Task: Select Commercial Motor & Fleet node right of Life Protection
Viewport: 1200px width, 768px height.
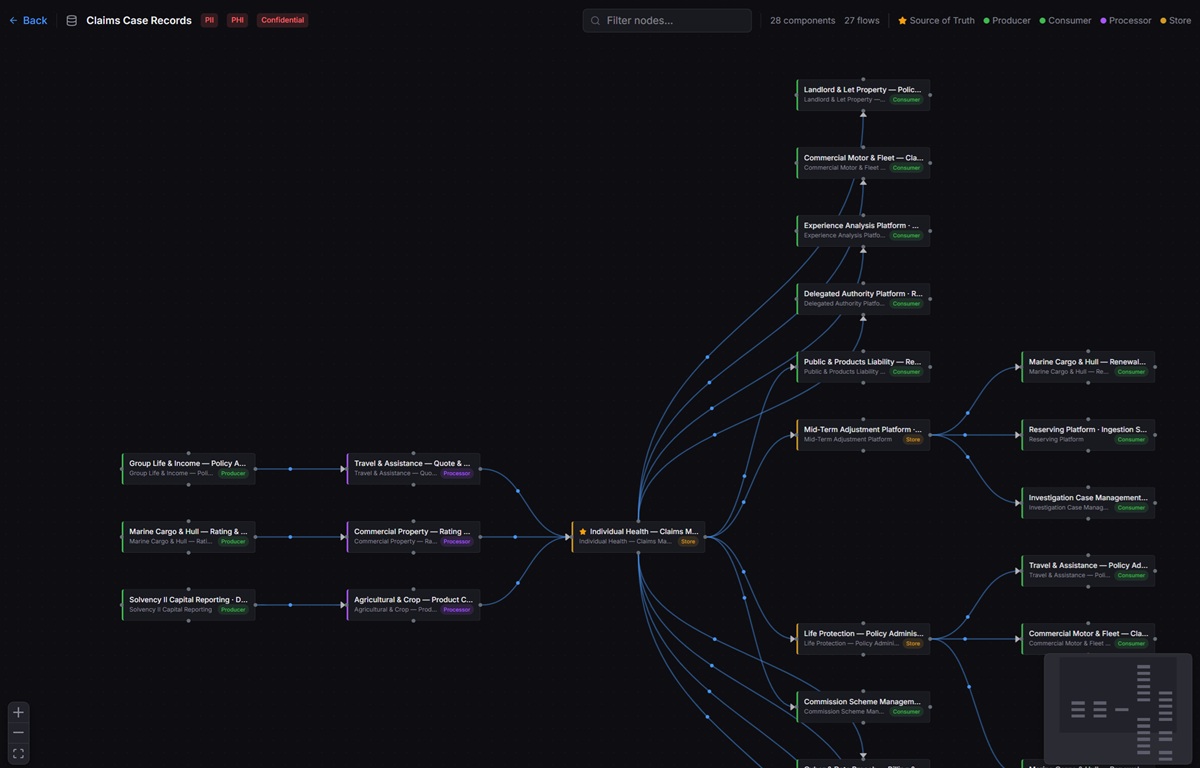Action: [1088, 638]
